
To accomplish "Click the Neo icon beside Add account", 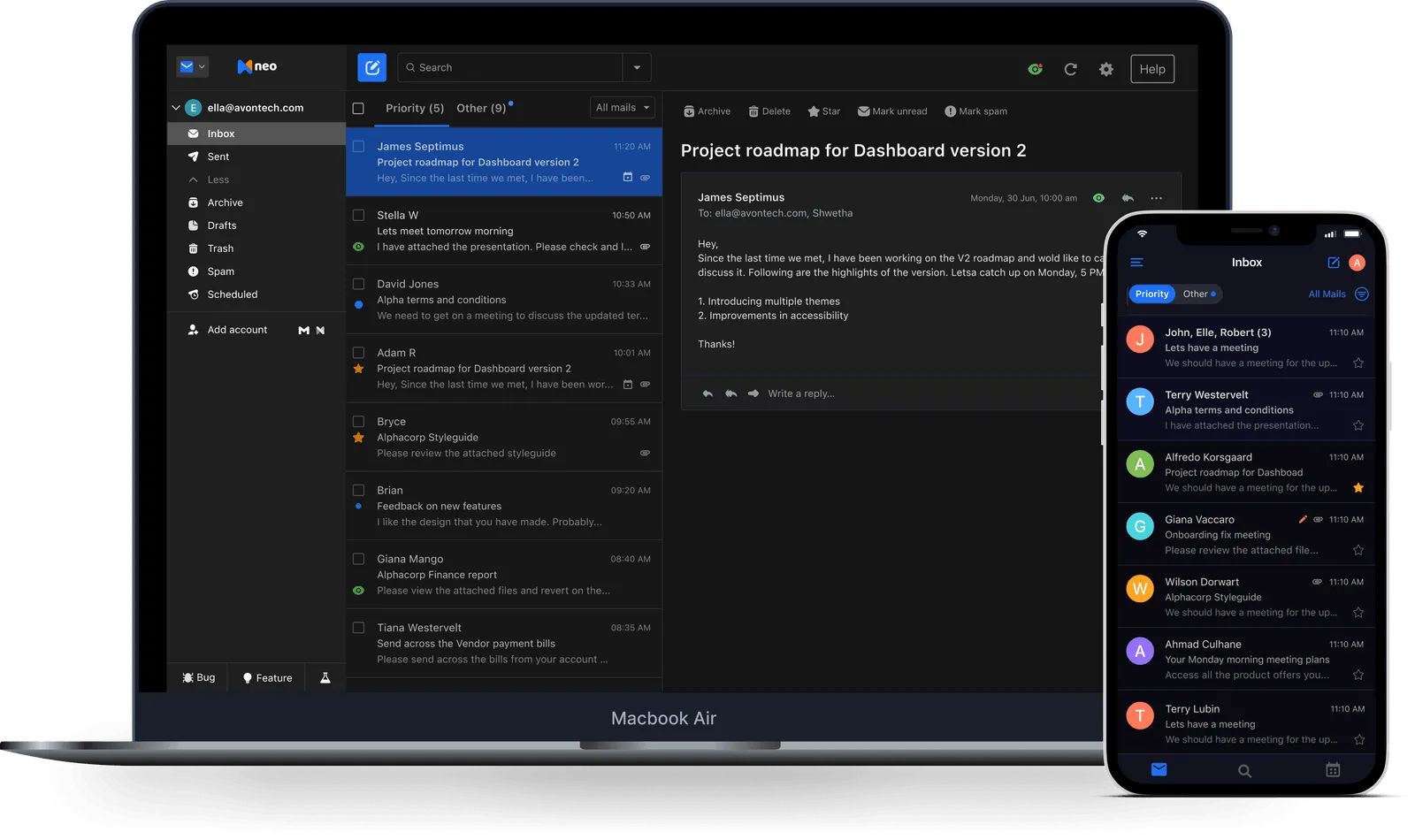I will (320, 330).
